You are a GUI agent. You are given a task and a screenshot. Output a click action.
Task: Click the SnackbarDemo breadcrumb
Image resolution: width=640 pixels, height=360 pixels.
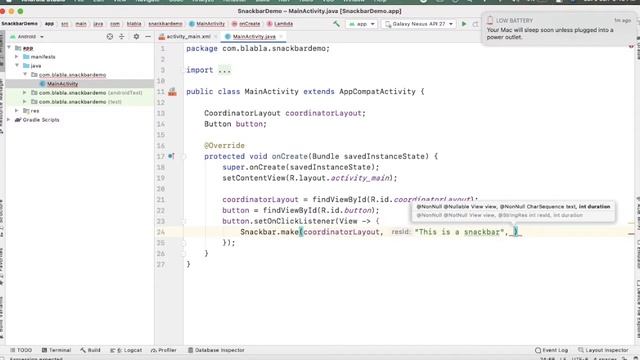tap(19, 24)
